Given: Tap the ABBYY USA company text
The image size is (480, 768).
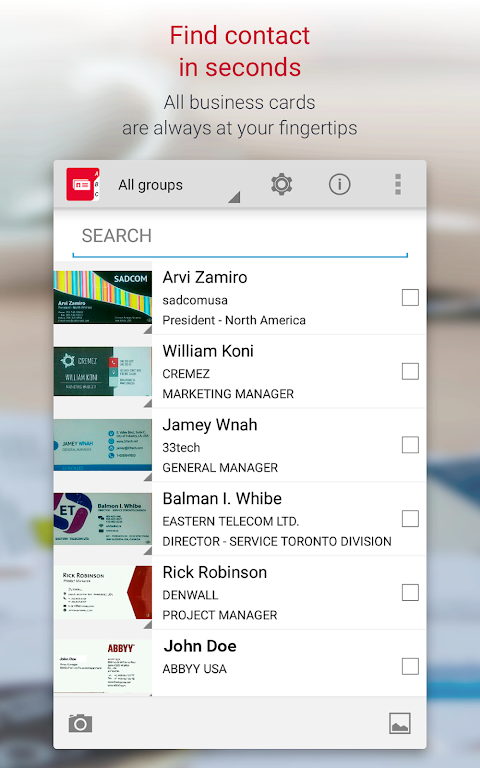Looking at the screenshot, I should (194, 669).
